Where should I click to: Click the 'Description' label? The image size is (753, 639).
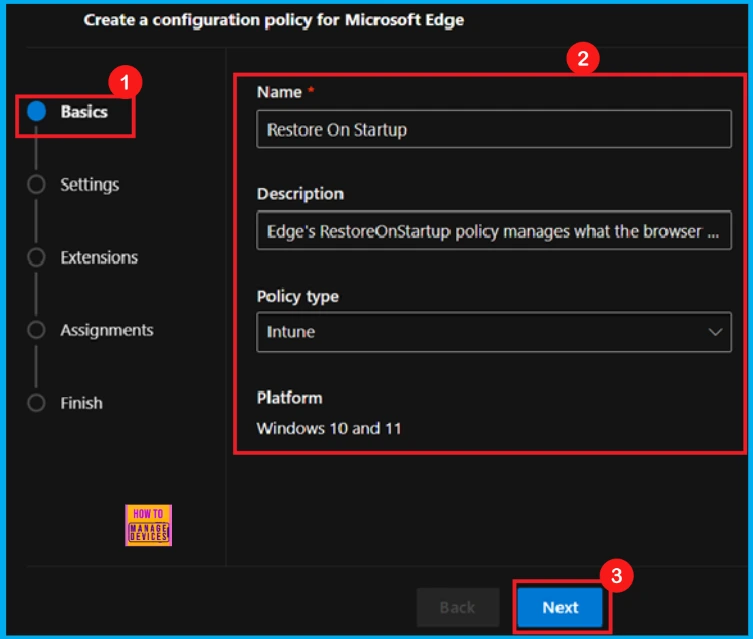click(300, 194)
